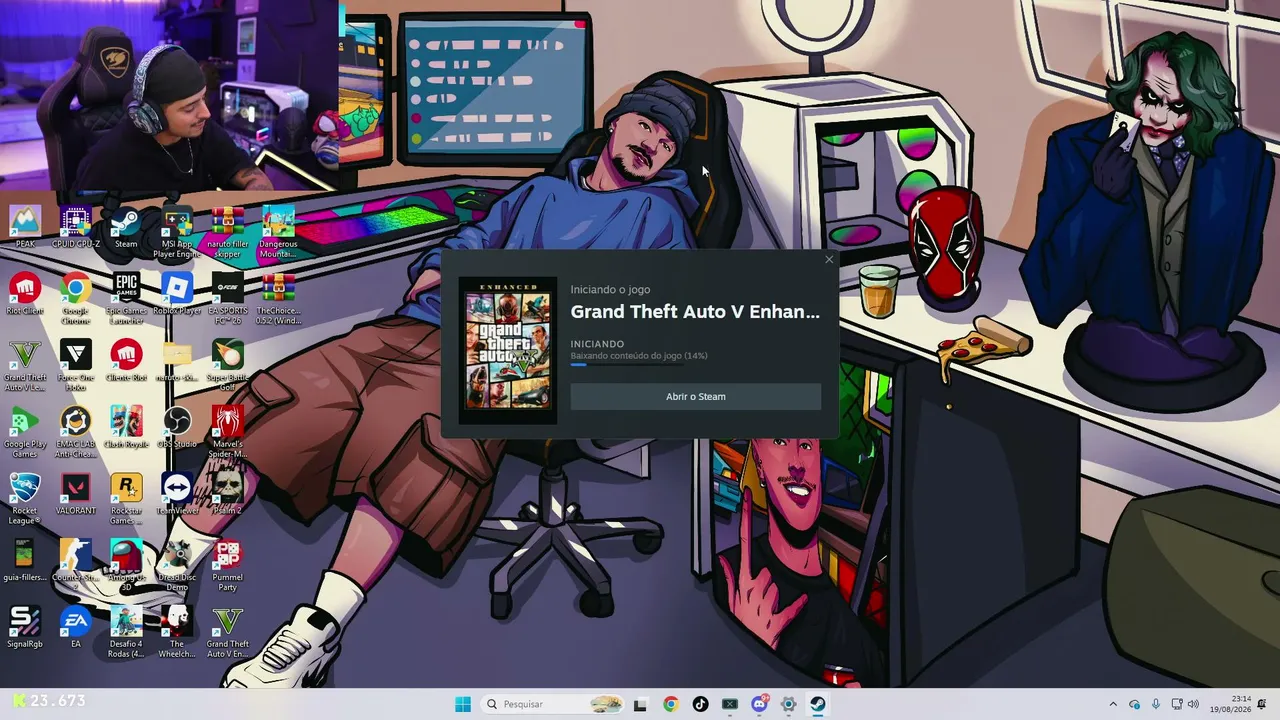Open the notifications bell icon
Image resolution: width=1280 pixels, height=720 pixels.
click(1264, 704)
